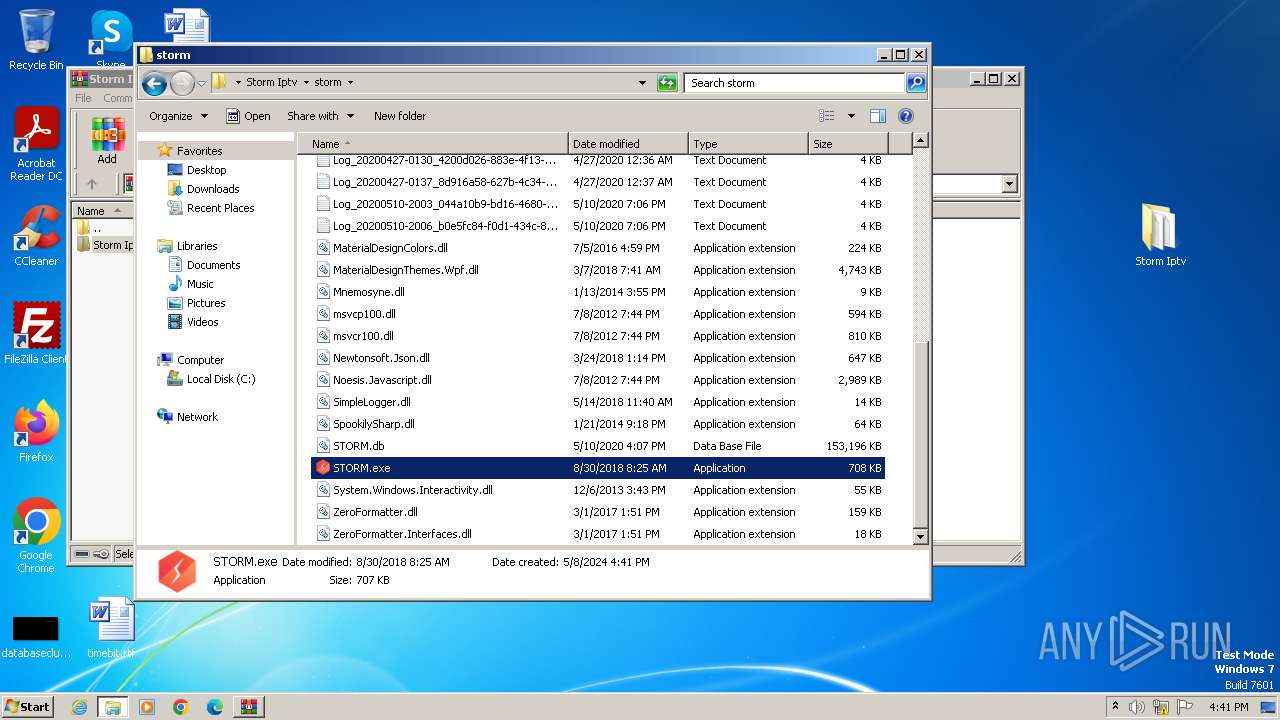The image size is (1280, 720).
Task: Sort files by Date modified column
Action: pyautogui.click(x=628, y=144)
